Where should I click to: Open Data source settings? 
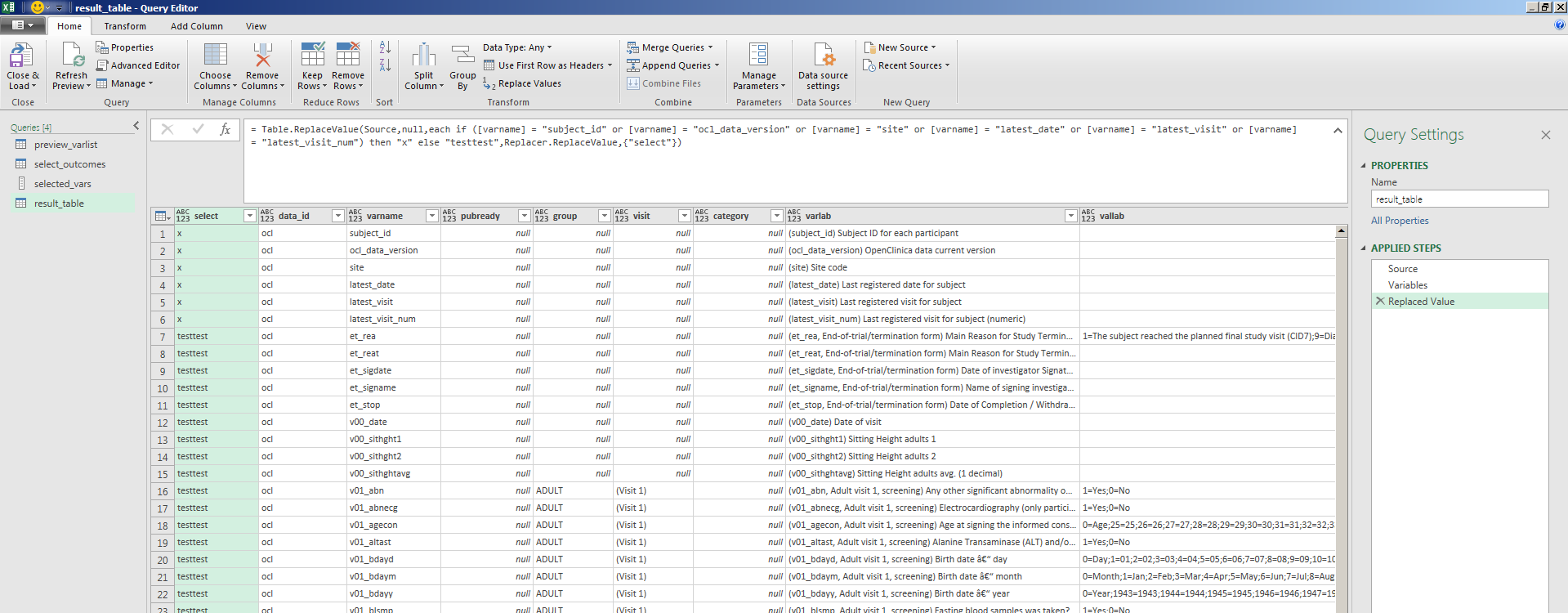pyautogui.click(x=823, y=56)
